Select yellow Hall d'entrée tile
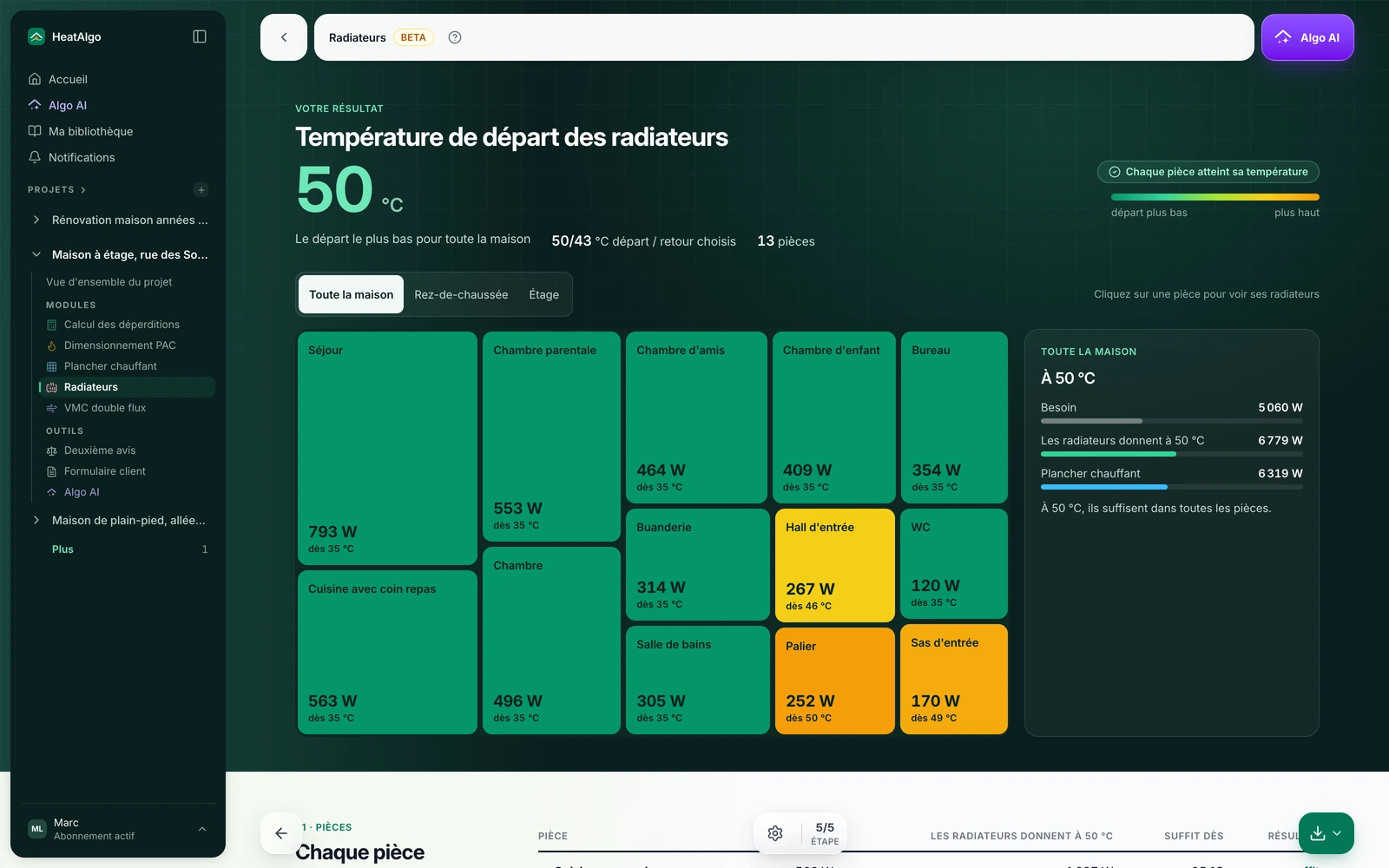Screen dimensions: 1389x868 (834, 565)
